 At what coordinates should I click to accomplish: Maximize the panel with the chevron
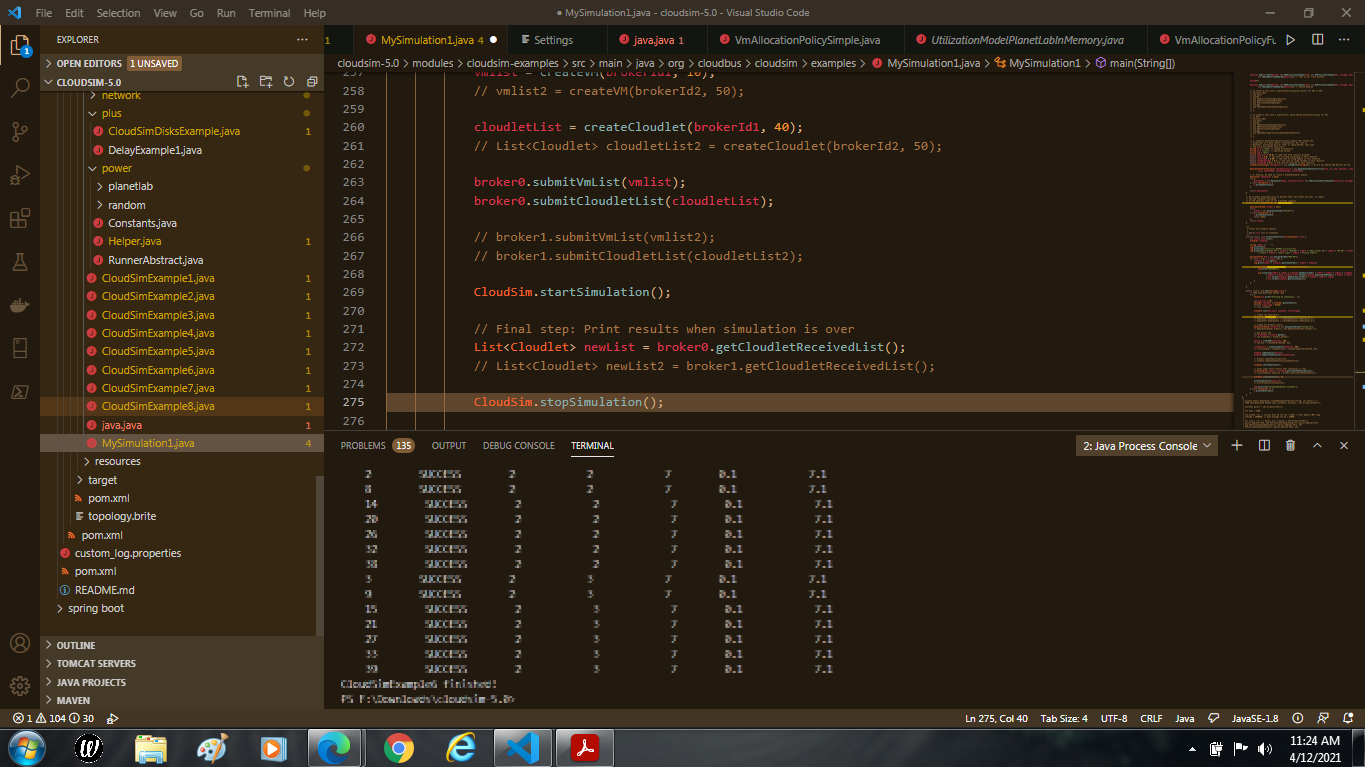1317,445
